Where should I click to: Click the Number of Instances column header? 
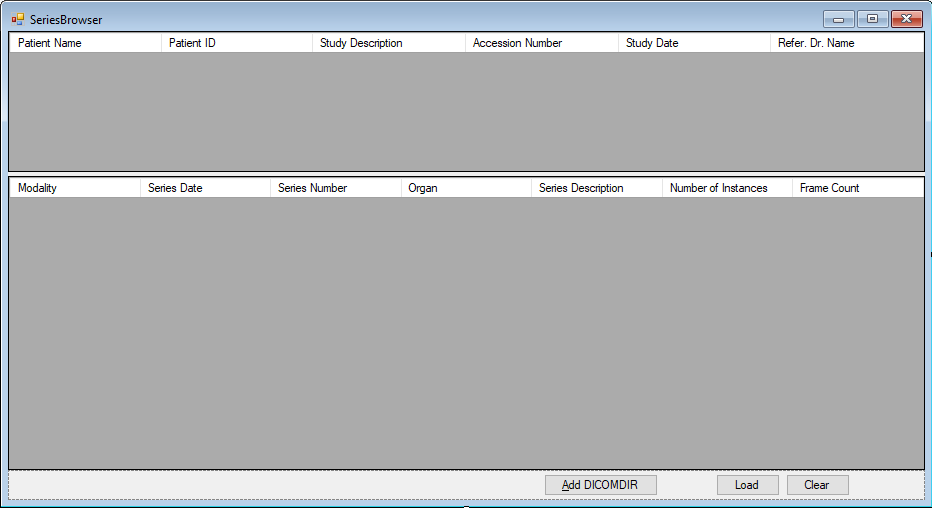(728, 188)
